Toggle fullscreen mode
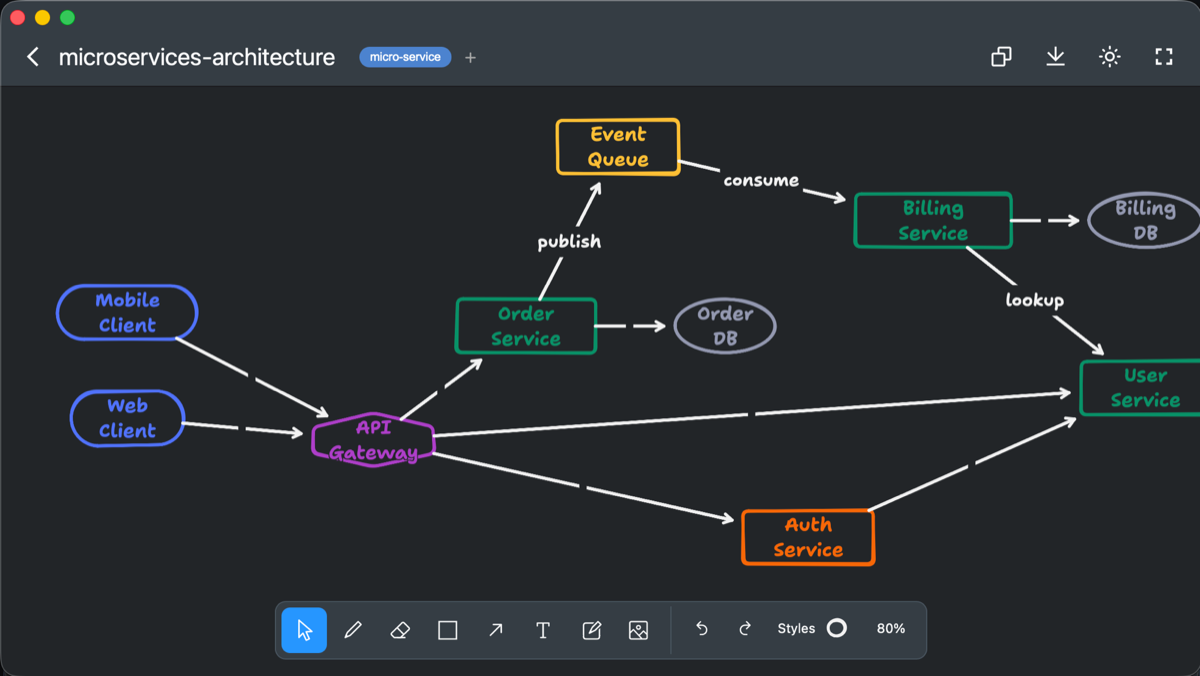This screenshot has height=676, width=1200. (1164, 57)
